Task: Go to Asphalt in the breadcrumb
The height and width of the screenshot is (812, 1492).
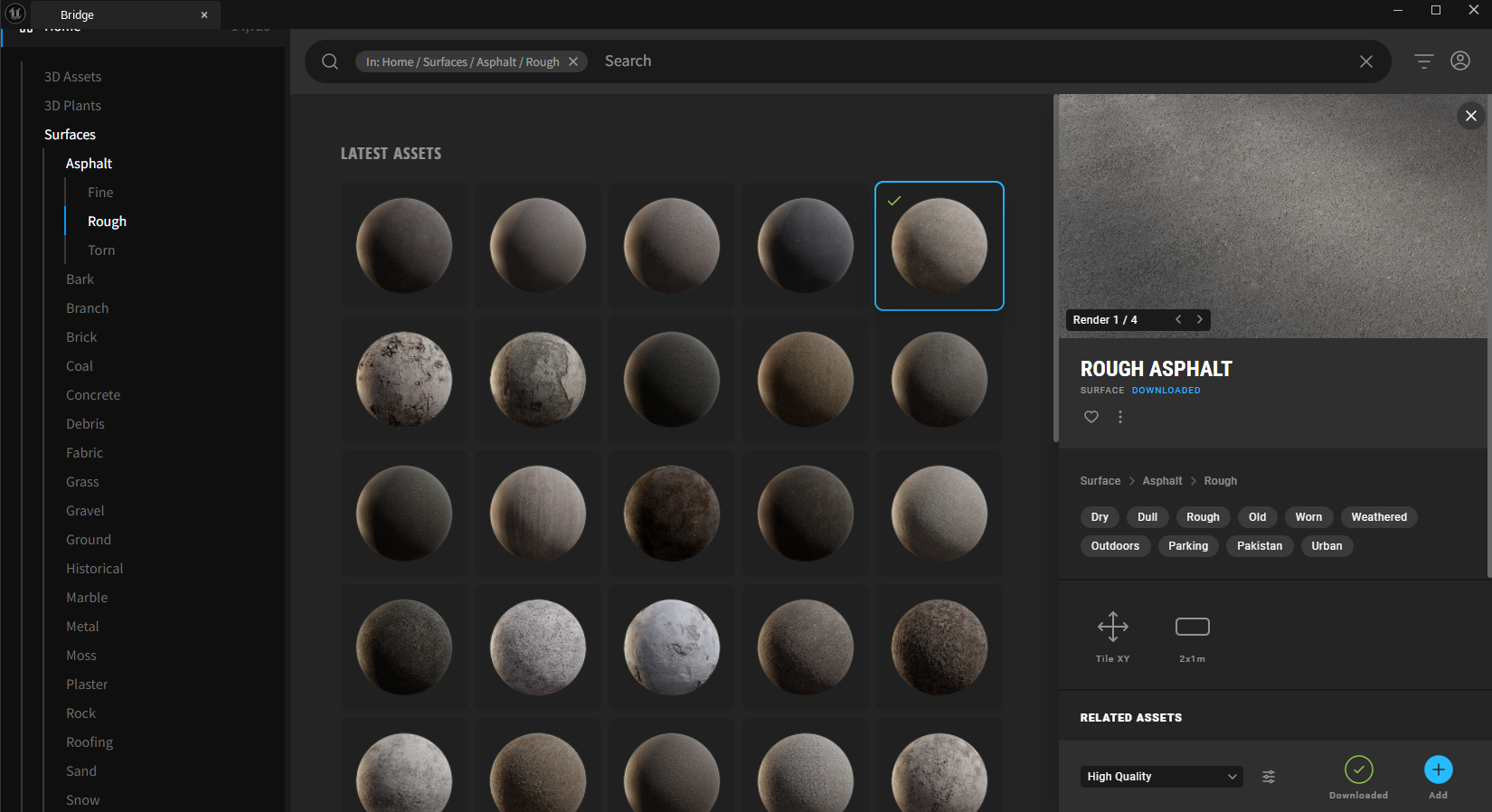Action: 1162,481
